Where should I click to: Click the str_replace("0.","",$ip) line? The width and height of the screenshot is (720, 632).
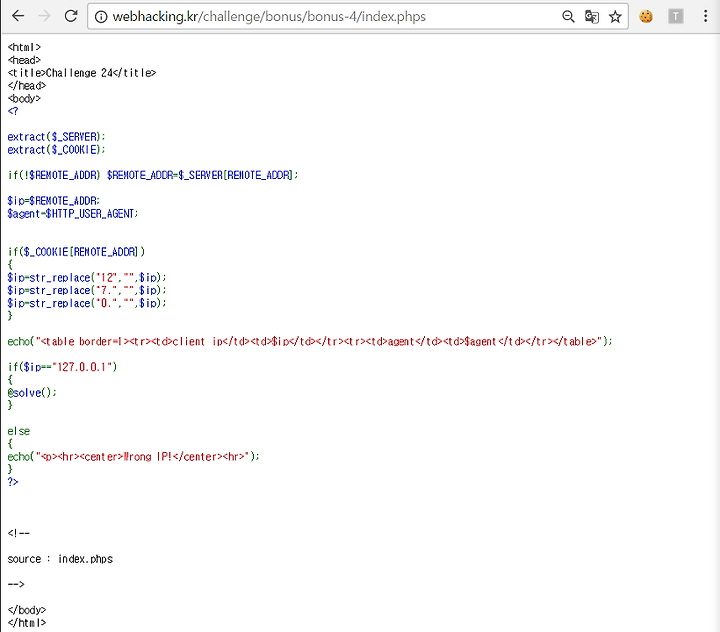tap(87, 304)
